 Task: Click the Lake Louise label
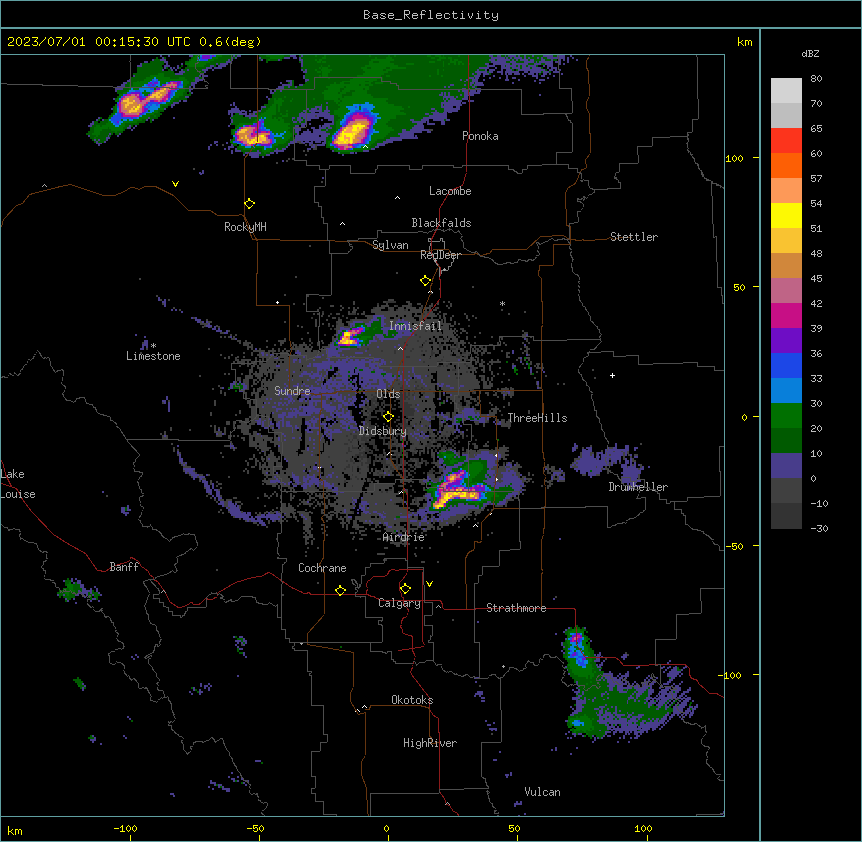pyautogui.click(x=18, y=484)
